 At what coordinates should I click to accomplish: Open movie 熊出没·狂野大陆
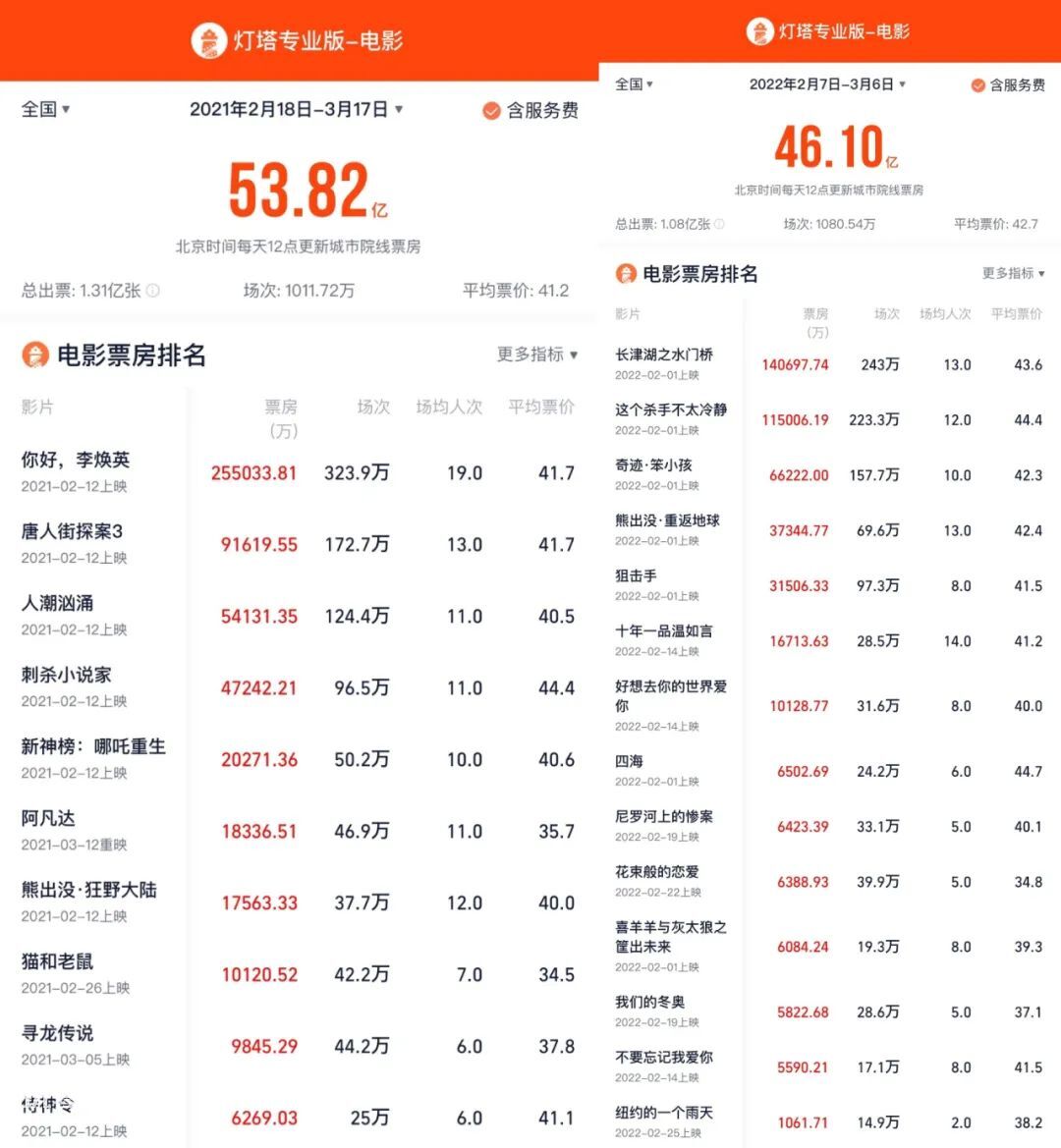coord(89,891)
